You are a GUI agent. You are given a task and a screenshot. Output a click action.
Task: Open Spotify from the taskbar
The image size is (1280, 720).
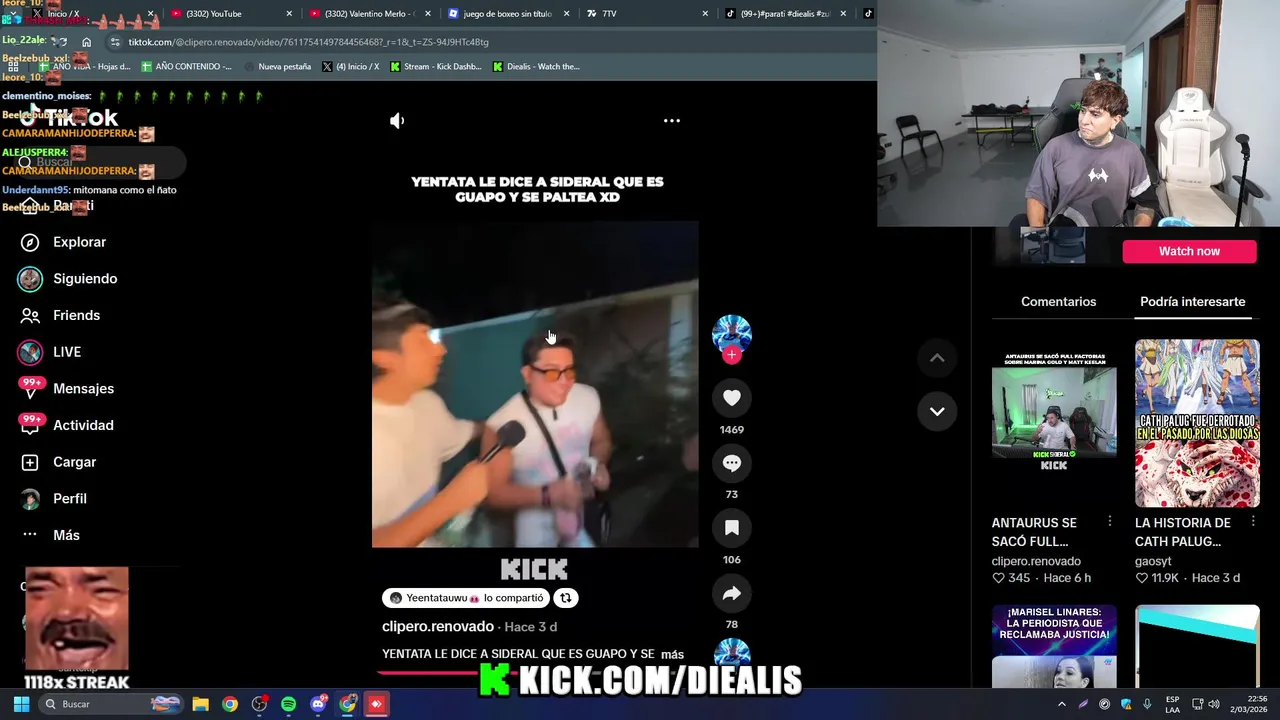tap(289, 704)
